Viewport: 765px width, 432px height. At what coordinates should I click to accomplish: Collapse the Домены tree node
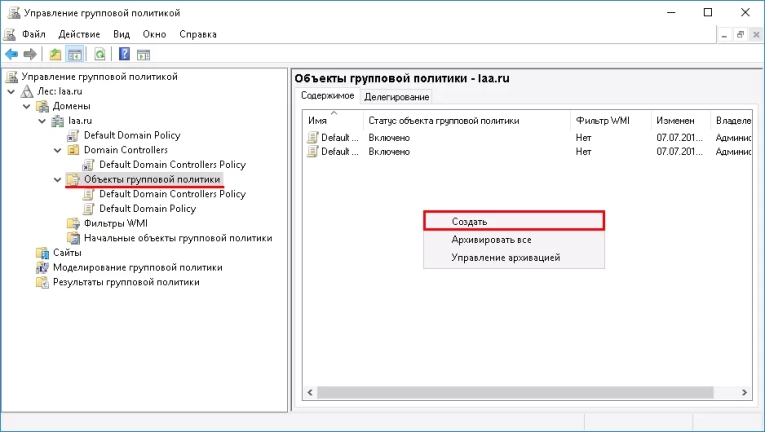[x=26, y=106]
